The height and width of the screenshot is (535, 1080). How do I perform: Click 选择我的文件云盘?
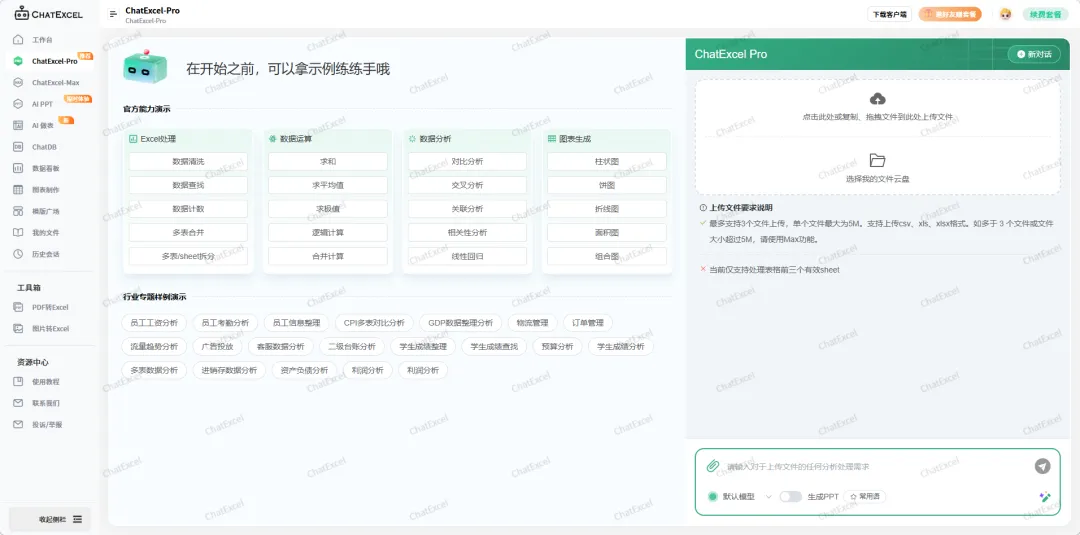tap(878, 178)
